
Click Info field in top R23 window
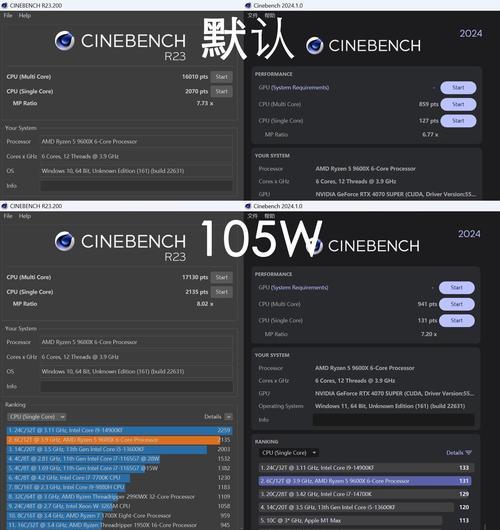click(x=136, y=186)
